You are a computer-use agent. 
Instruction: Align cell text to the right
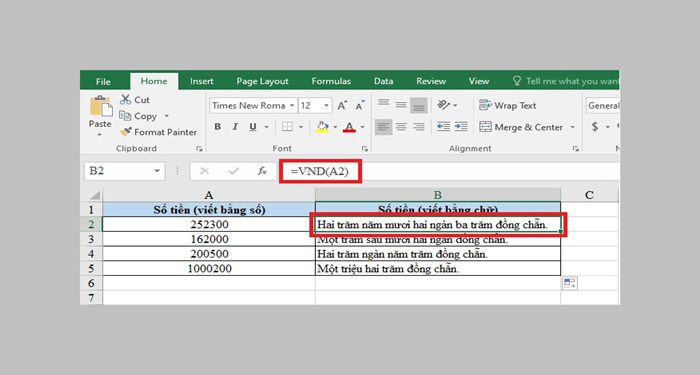pos(419,127)
